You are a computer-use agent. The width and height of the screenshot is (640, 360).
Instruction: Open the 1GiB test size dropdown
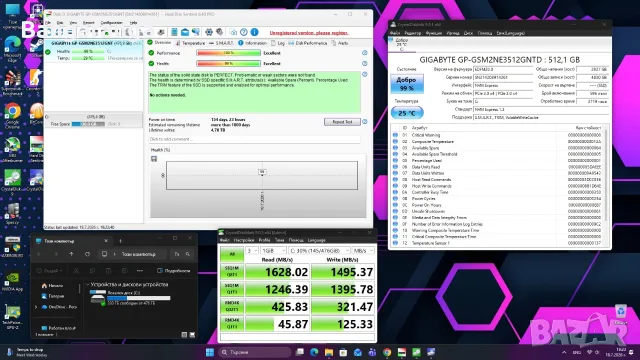click(273, 251)
